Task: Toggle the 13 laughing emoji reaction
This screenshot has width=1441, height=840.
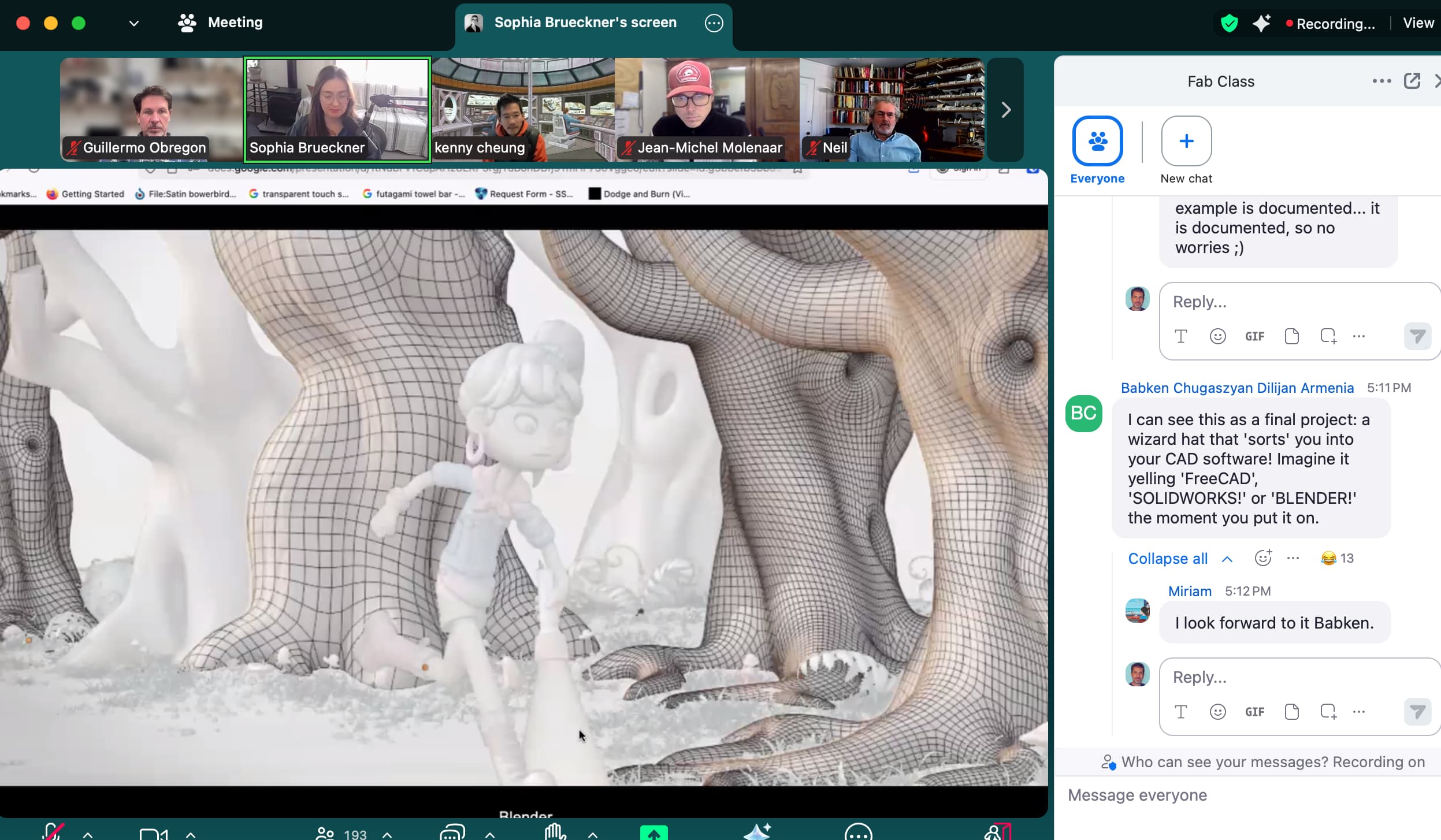Action: (x=1337, y=558)
